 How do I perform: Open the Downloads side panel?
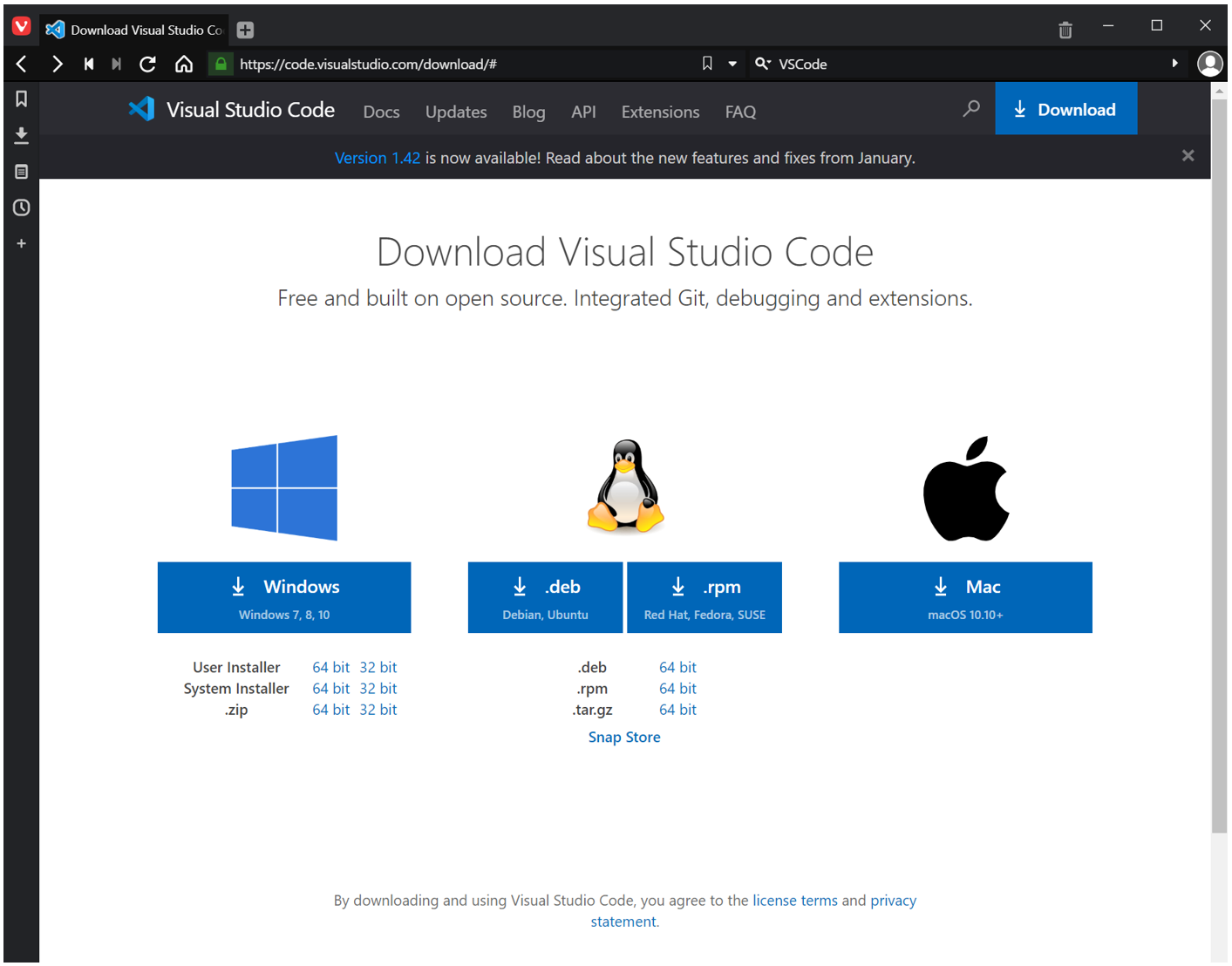22,135
